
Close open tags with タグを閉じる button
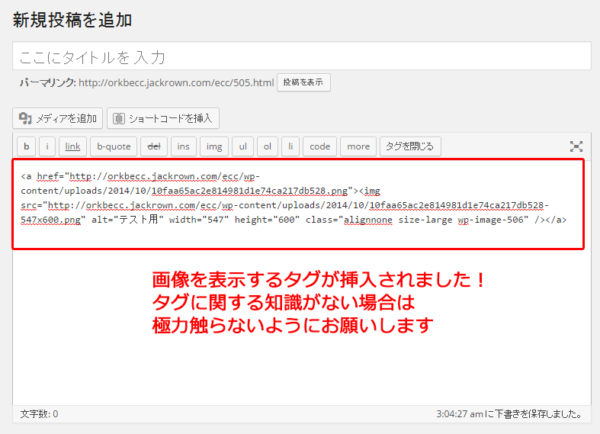pyautogui.click(x=409, y=146)
